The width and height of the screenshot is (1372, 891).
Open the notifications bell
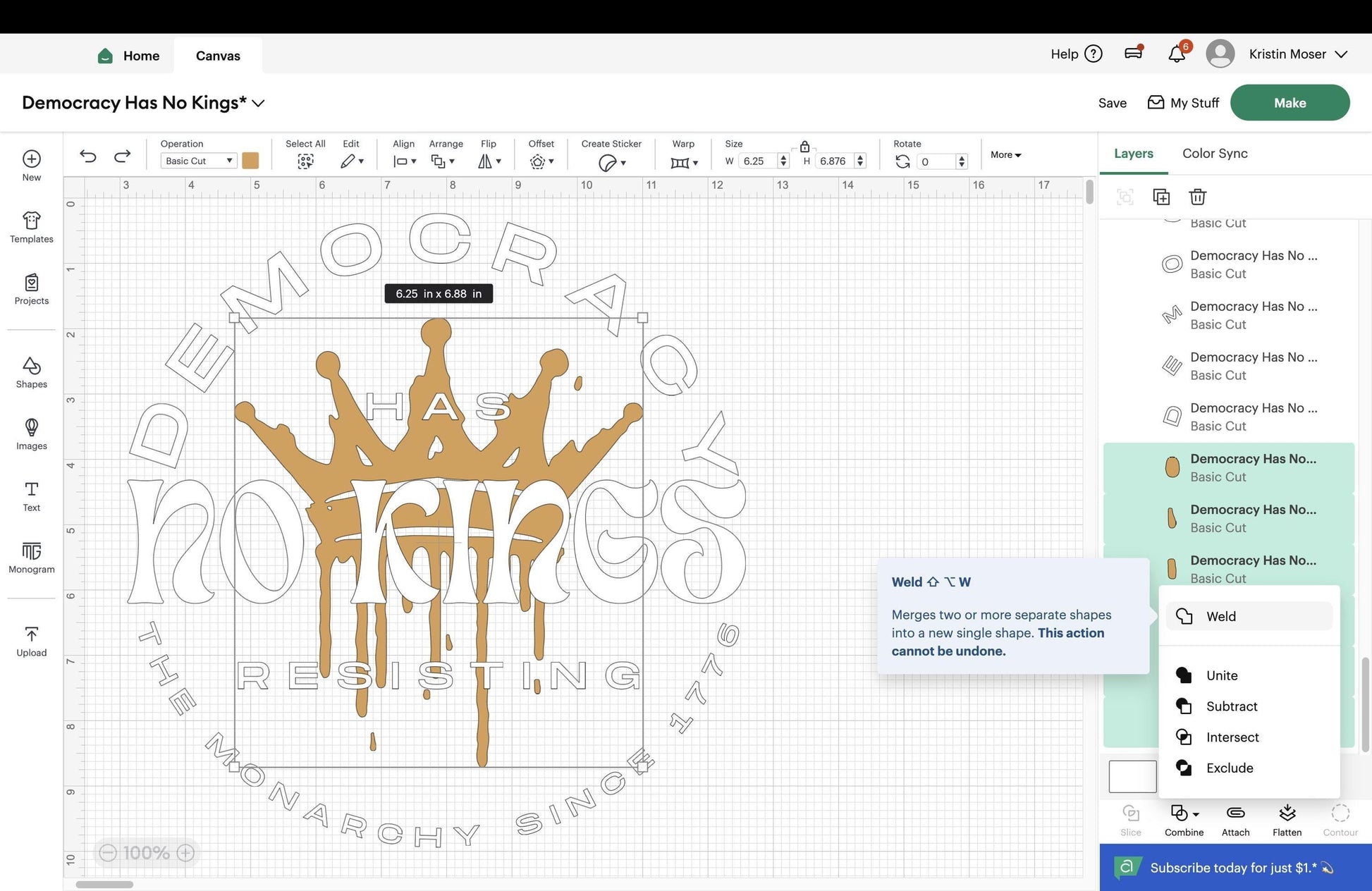pos(1176,54)
